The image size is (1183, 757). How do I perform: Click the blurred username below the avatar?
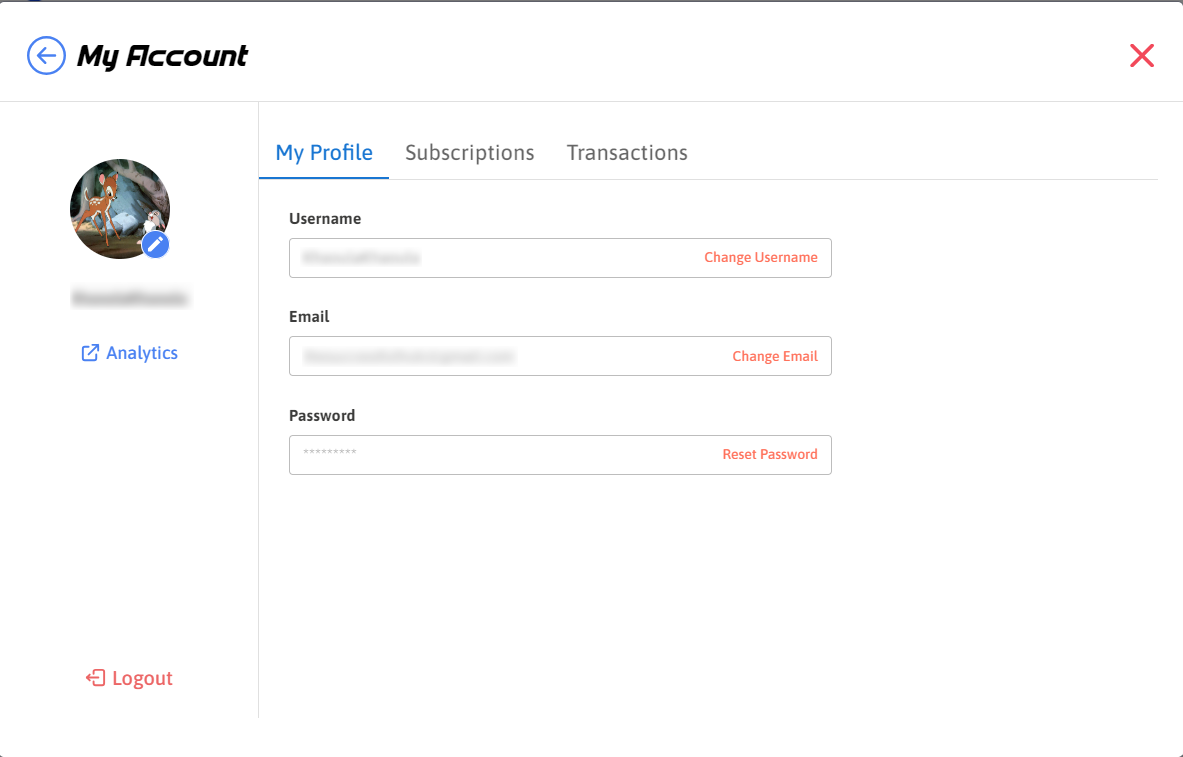pyautogui.click(x=130, y=298)
